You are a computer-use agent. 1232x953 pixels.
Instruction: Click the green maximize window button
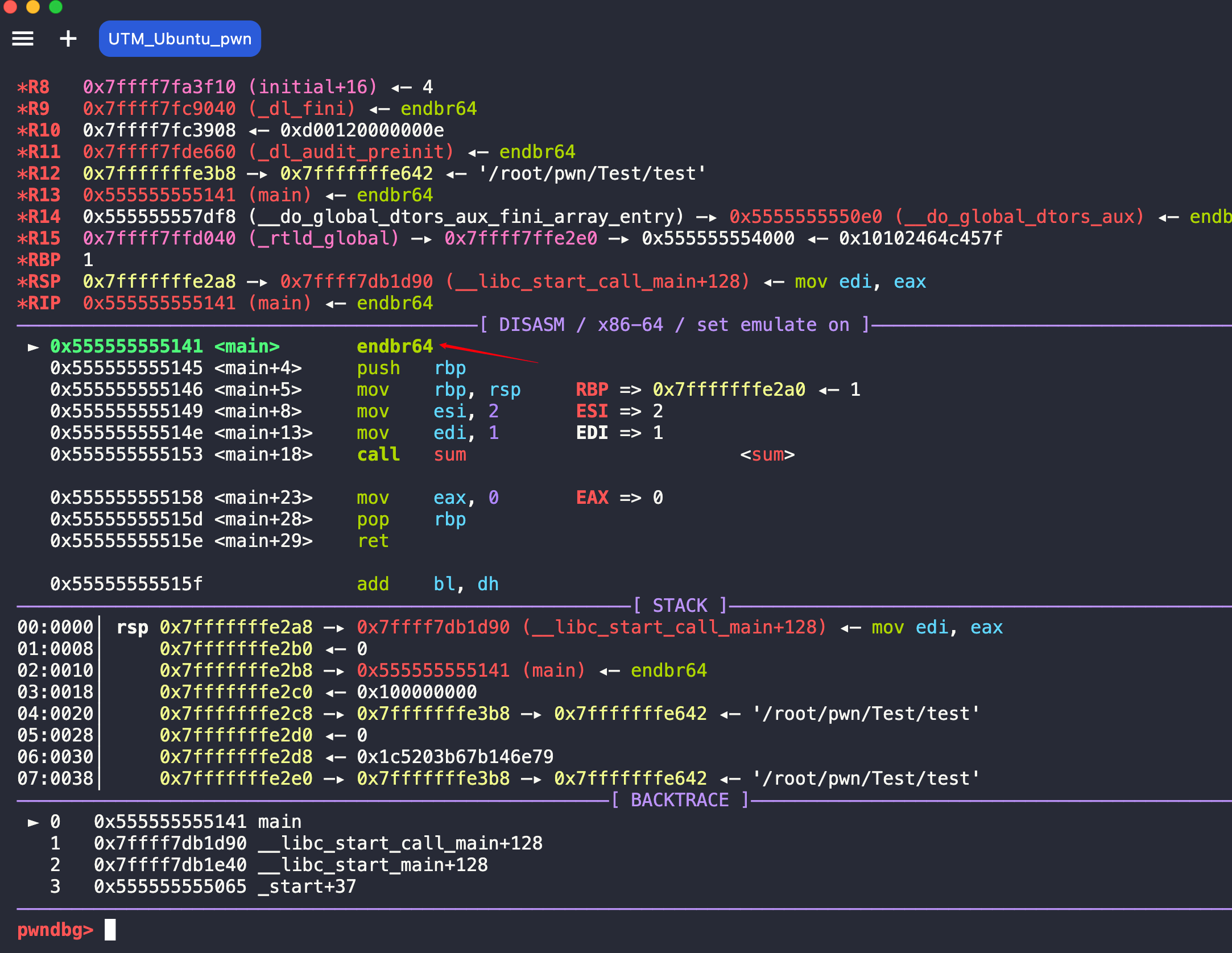[56, 6]
